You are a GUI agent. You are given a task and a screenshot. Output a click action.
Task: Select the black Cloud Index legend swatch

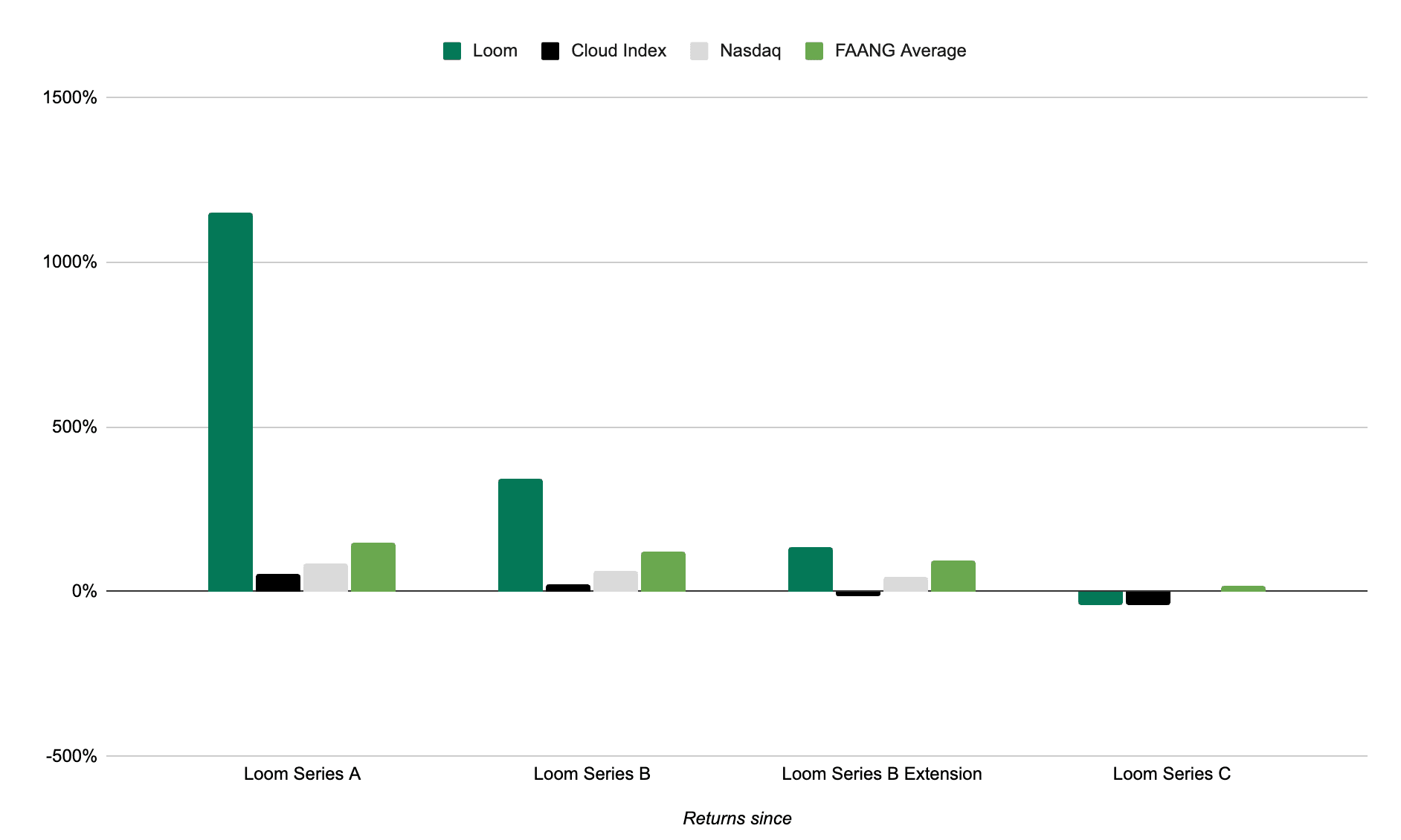[x=550, y=51]
